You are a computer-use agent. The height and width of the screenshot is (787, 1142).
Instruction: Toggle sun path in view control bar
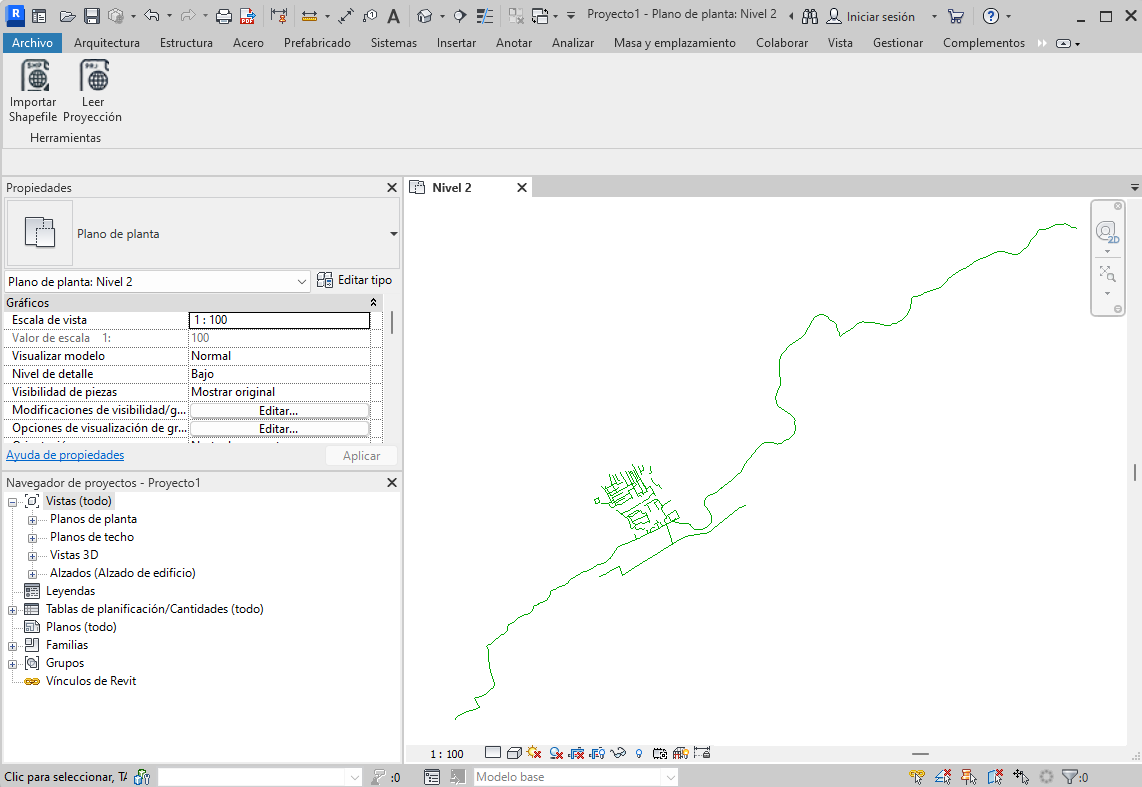[x=534, y=753]
